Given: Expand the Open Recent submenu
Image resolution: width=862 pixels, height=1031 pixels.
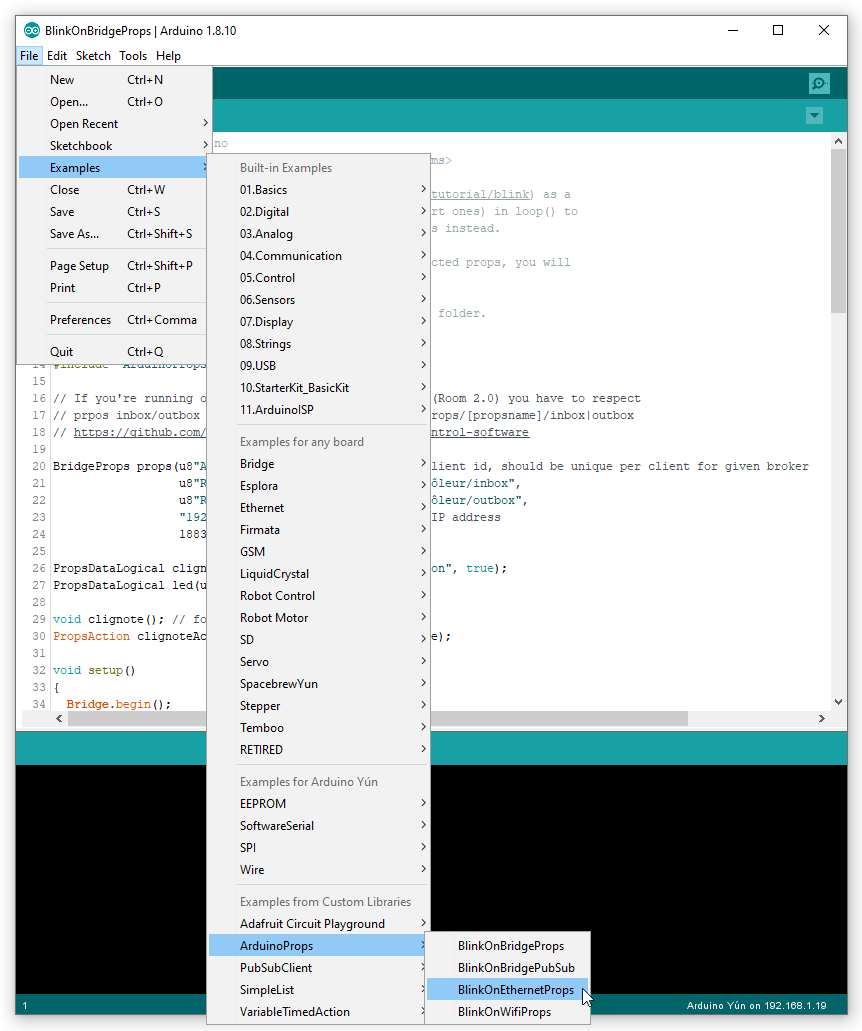Looking at the screenshot, I should pos(114,124).
